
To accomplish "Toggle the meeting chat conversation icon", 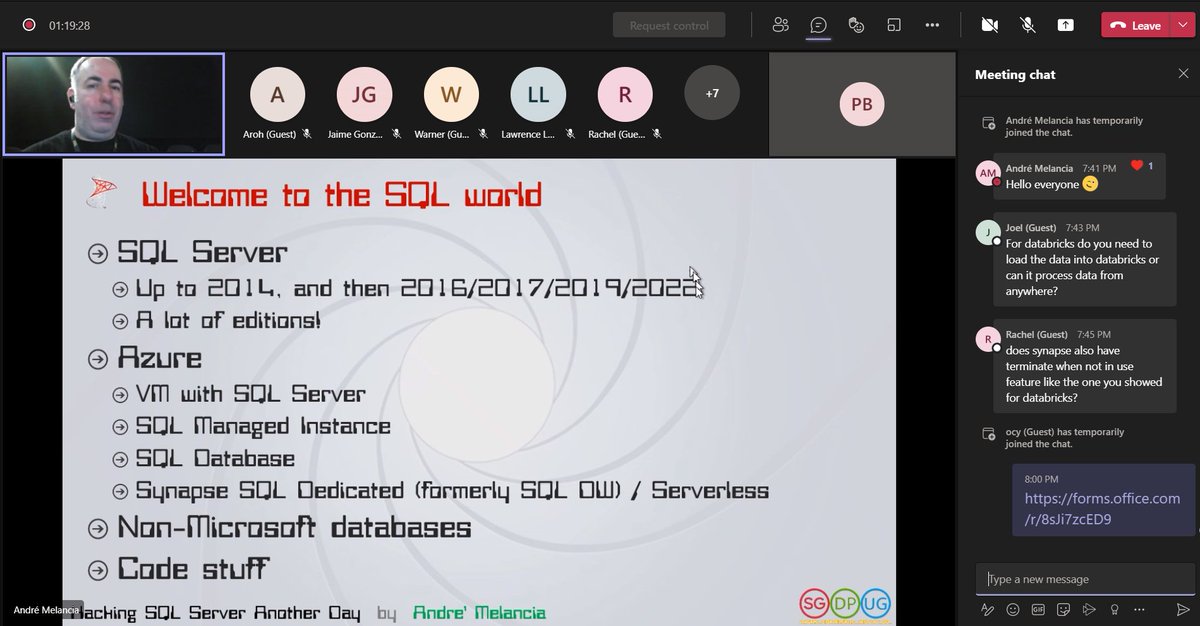I will pos(818,25).
